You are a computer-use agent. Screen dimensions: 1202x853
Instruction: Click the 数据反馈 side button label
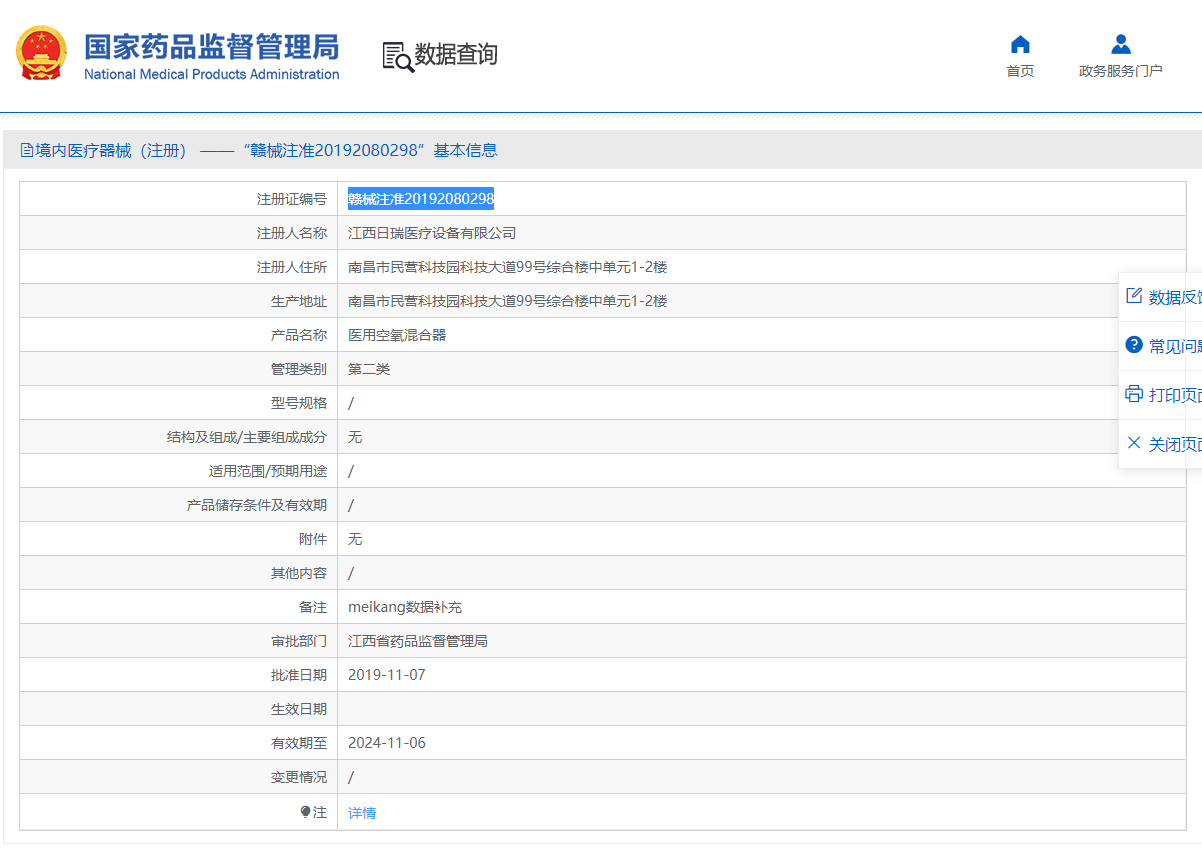(x=1175, y=297)
